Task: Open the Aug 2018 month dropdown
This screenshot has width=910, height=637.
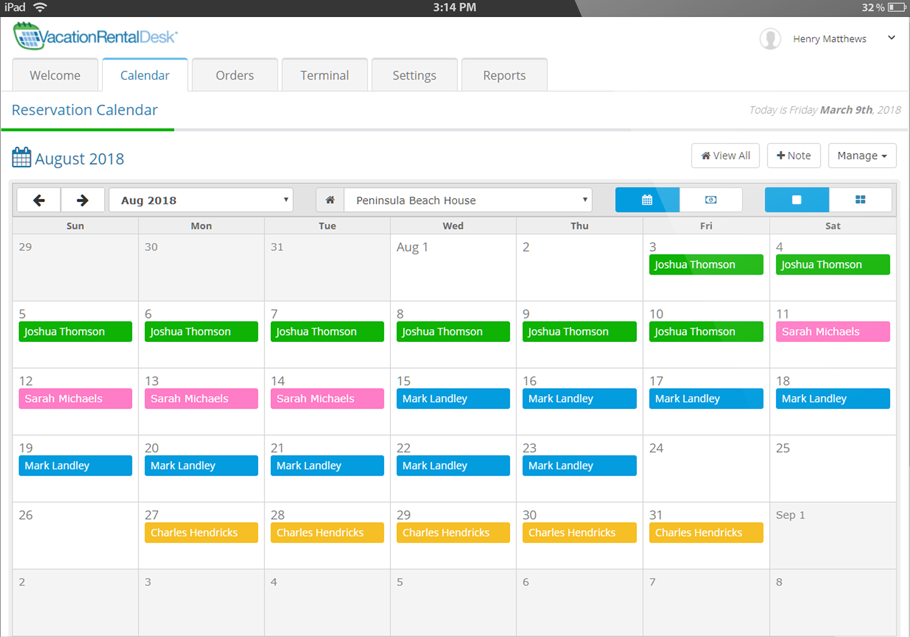Action: (201, 200)
